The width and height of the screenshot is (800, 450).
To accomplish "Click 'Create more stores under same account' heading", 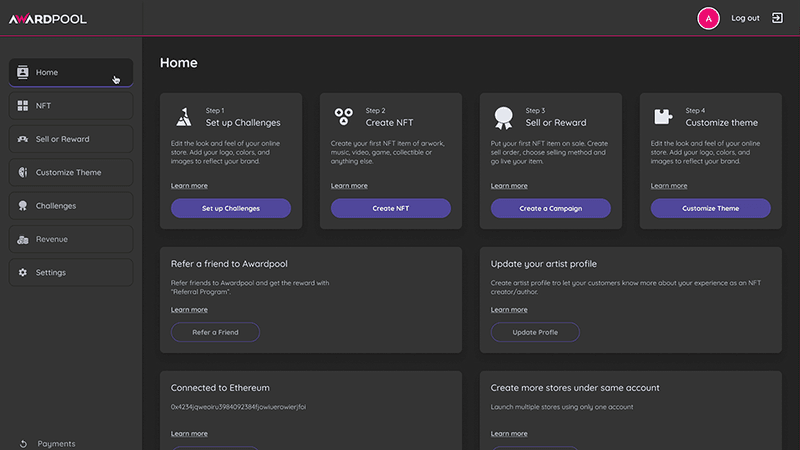I will (x=575, y=388).
